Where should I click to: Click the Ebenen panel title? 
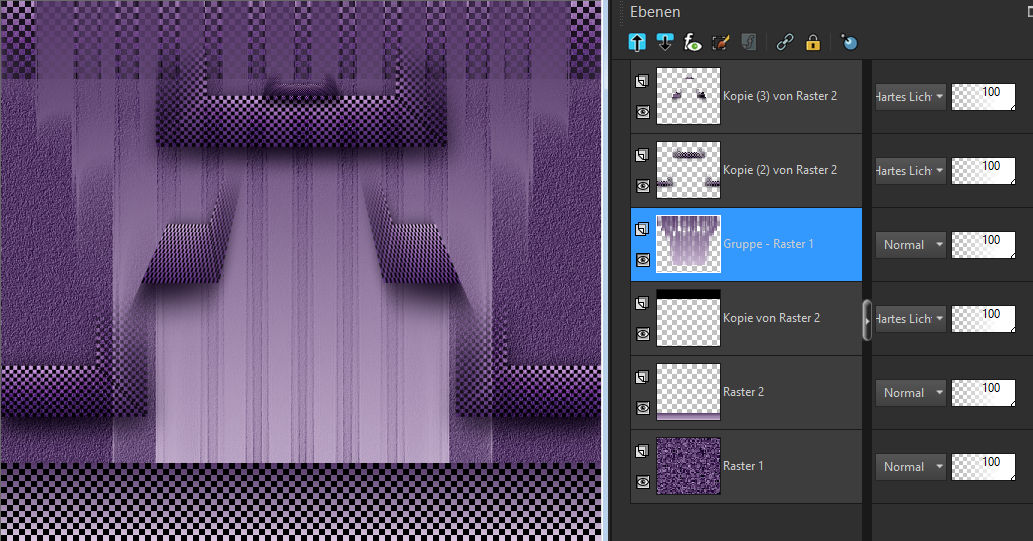(655, 12)
